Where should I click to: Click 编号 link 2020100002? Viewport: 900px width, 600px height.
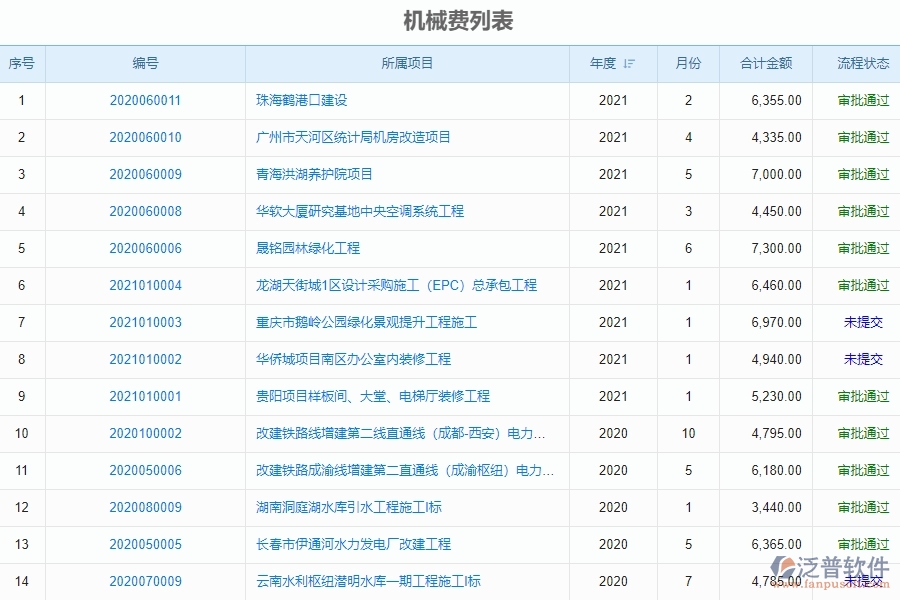coord(143,433)
